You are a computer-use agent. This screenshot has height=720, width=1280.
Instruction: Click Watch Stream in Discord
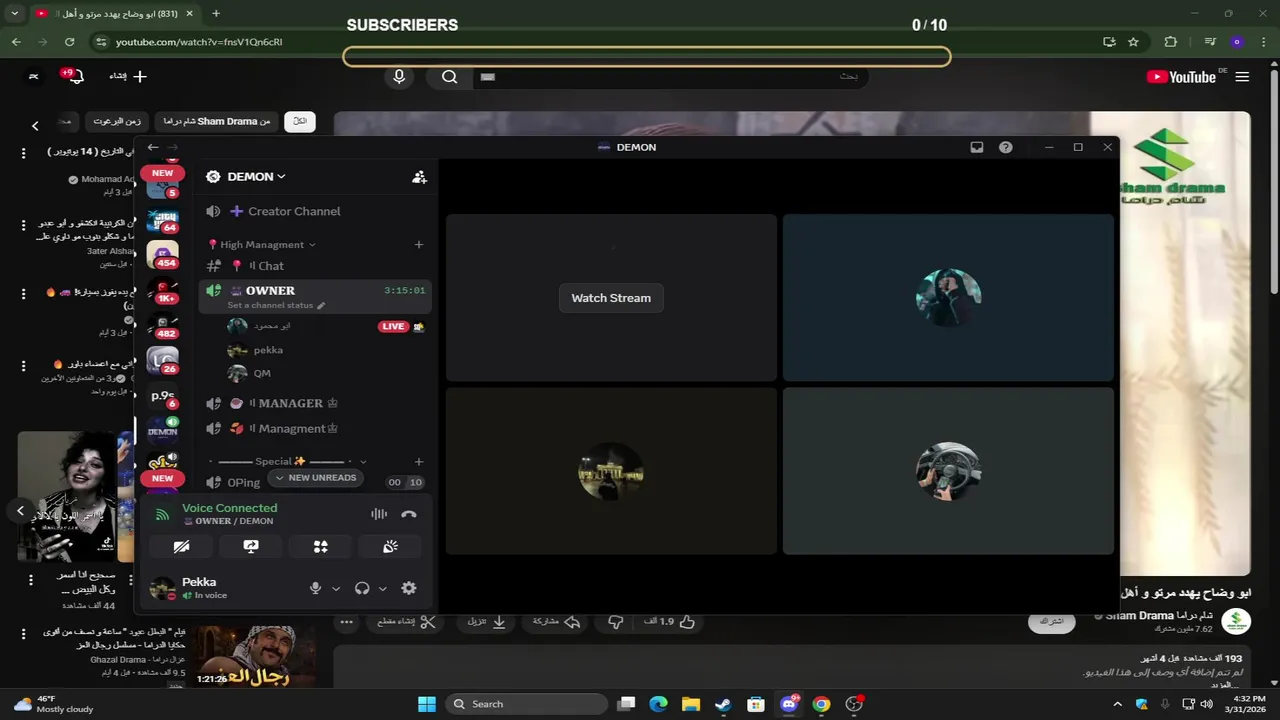point(611,298)
